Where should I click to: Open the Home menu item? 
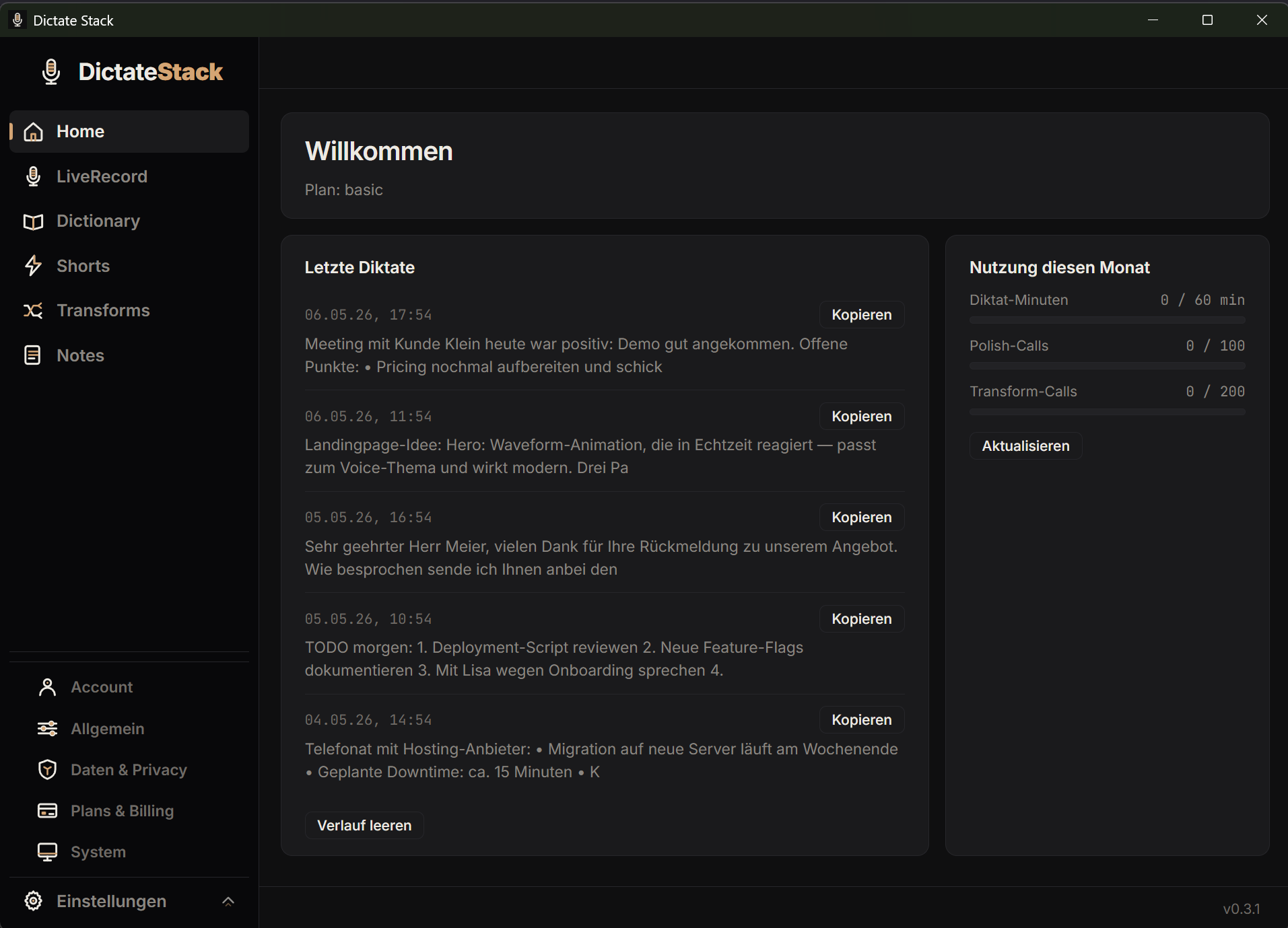[129, 132]
